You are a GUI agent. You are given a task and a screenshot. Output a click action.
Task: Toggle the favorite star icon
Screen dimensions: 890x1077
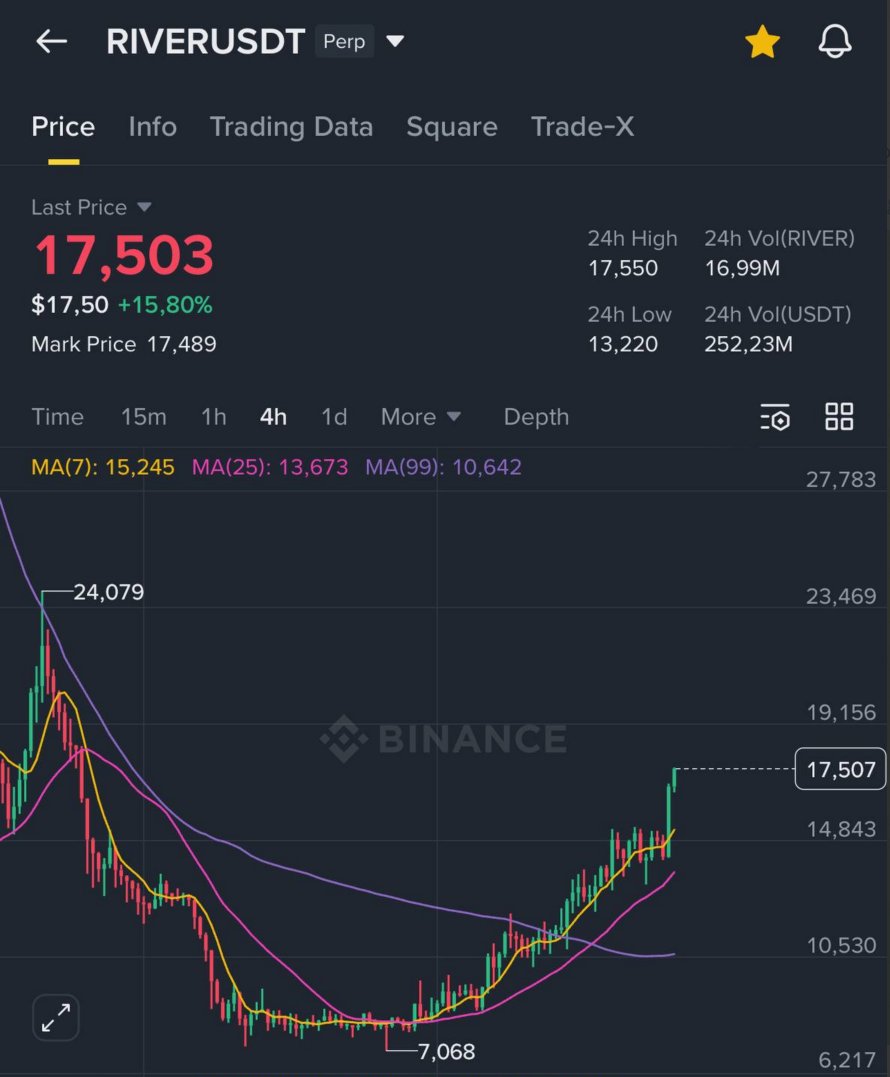point(762,42)
